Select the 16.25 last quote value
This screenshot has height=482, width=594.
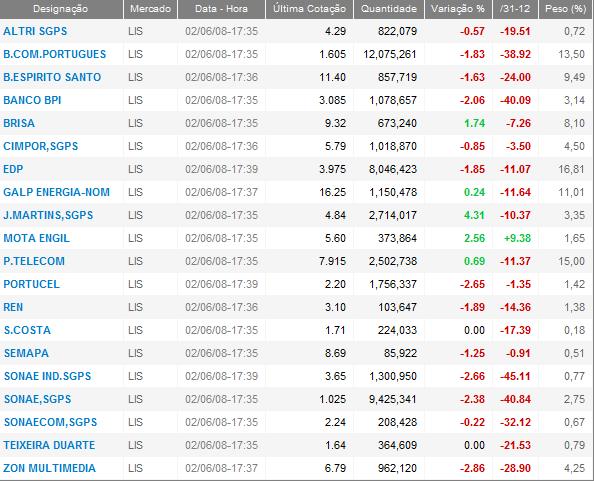point(333,192)
